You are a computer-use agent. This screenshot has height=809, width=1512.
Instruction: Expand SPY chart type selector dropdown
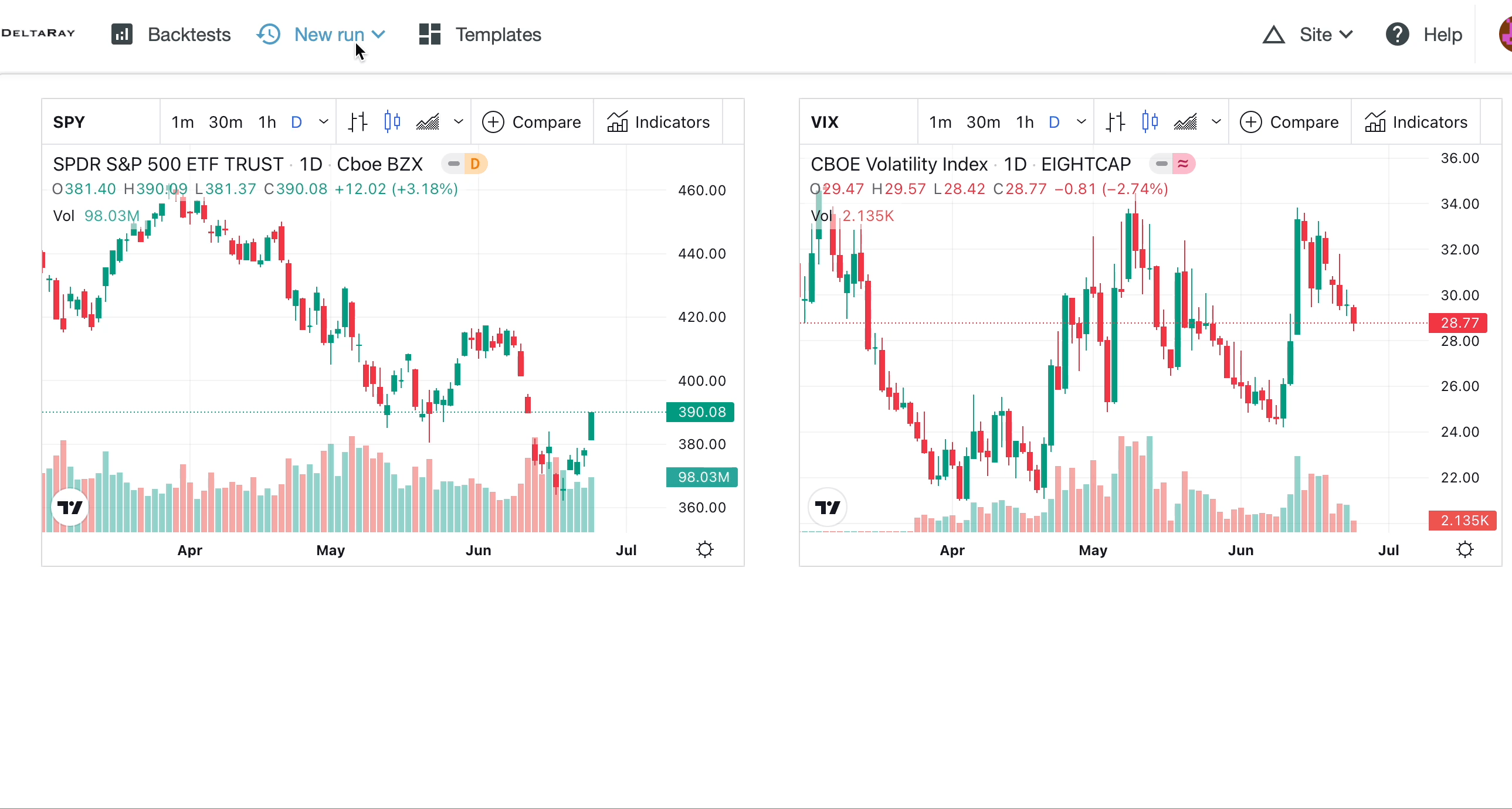pos(457,122)
